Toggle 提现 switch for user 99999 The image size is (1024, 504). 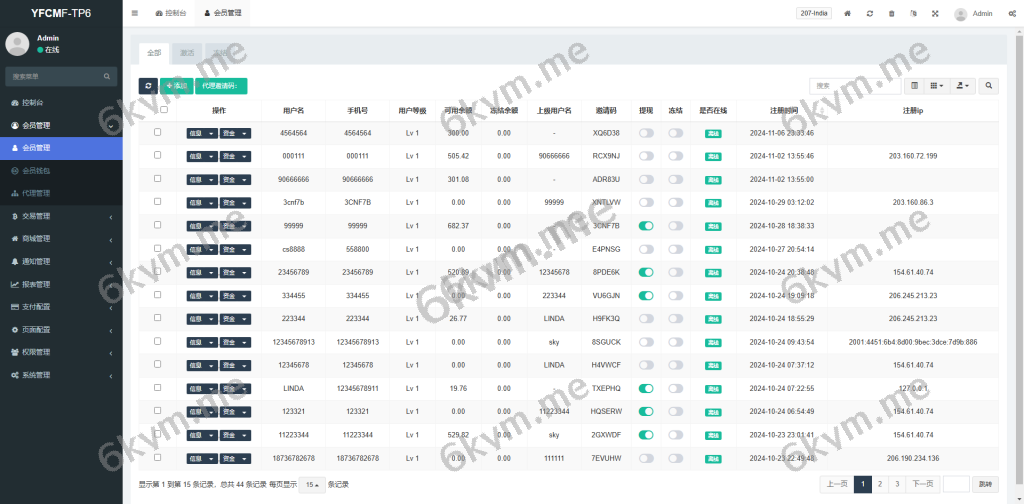click(646, 226)
